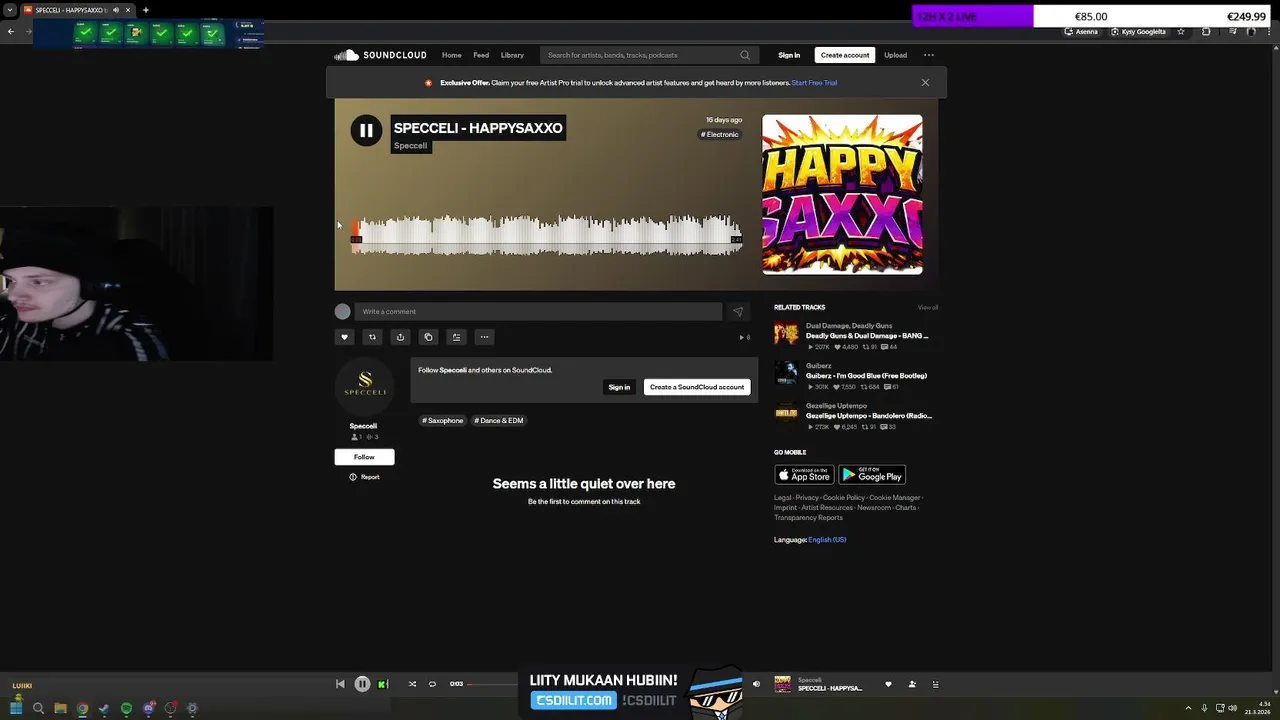Like current track in bottom player bar

point(888,684)
